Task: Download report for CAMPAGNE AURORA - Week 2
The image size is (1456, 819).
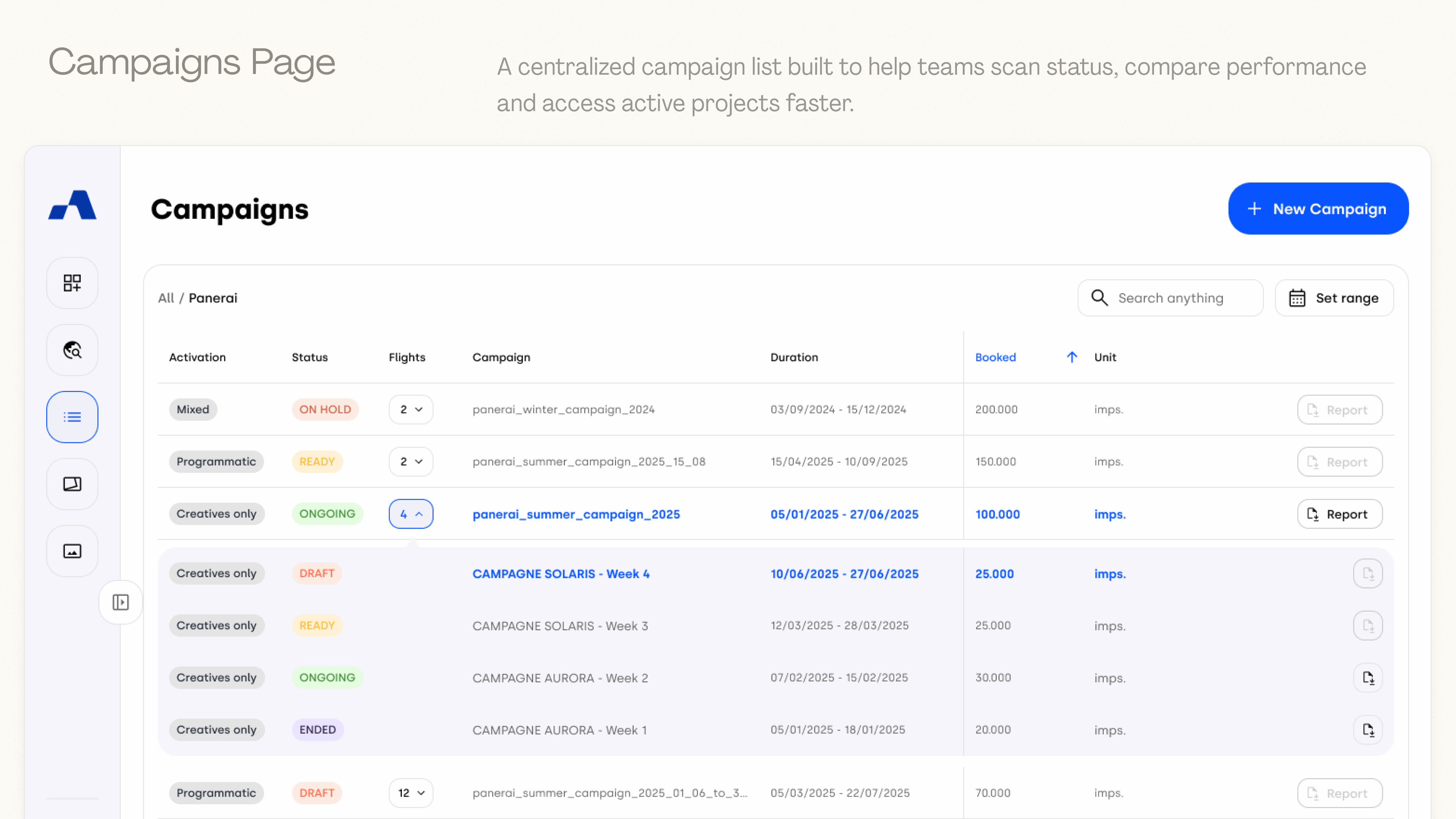Action: [1368, 678]
